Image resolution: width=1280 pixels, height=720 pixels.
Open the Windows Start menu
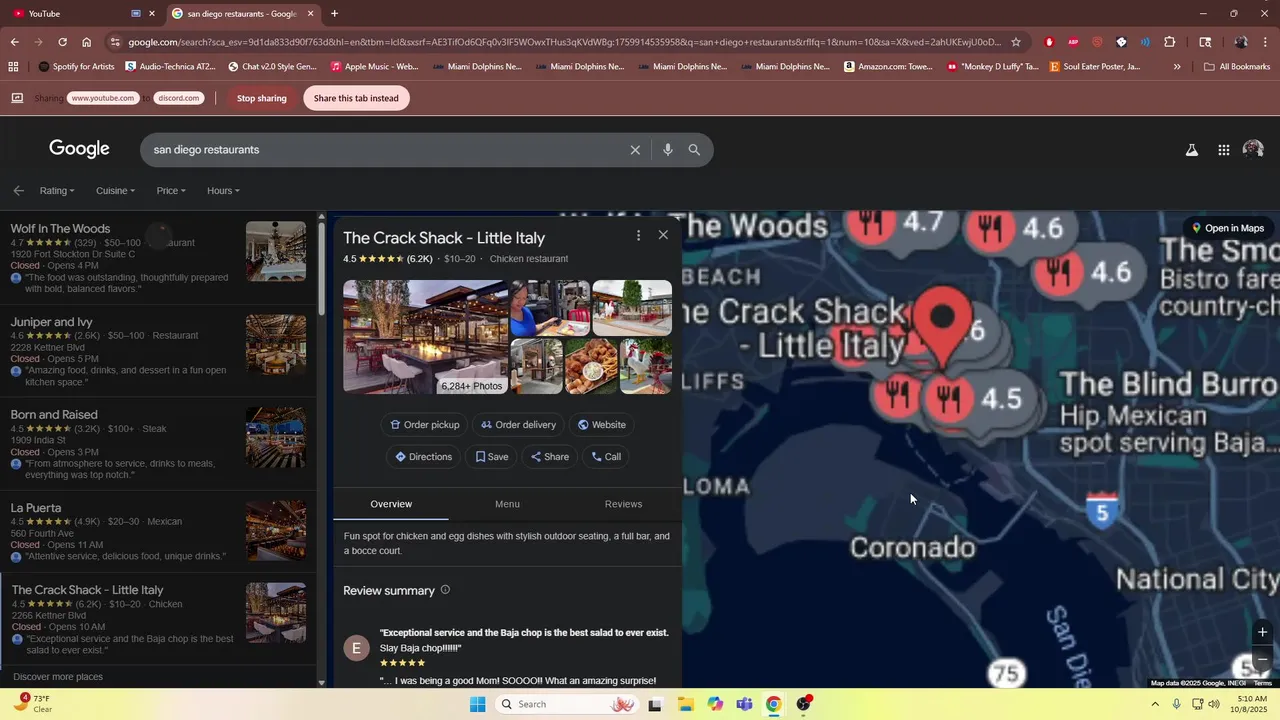(x=477, y=704)
